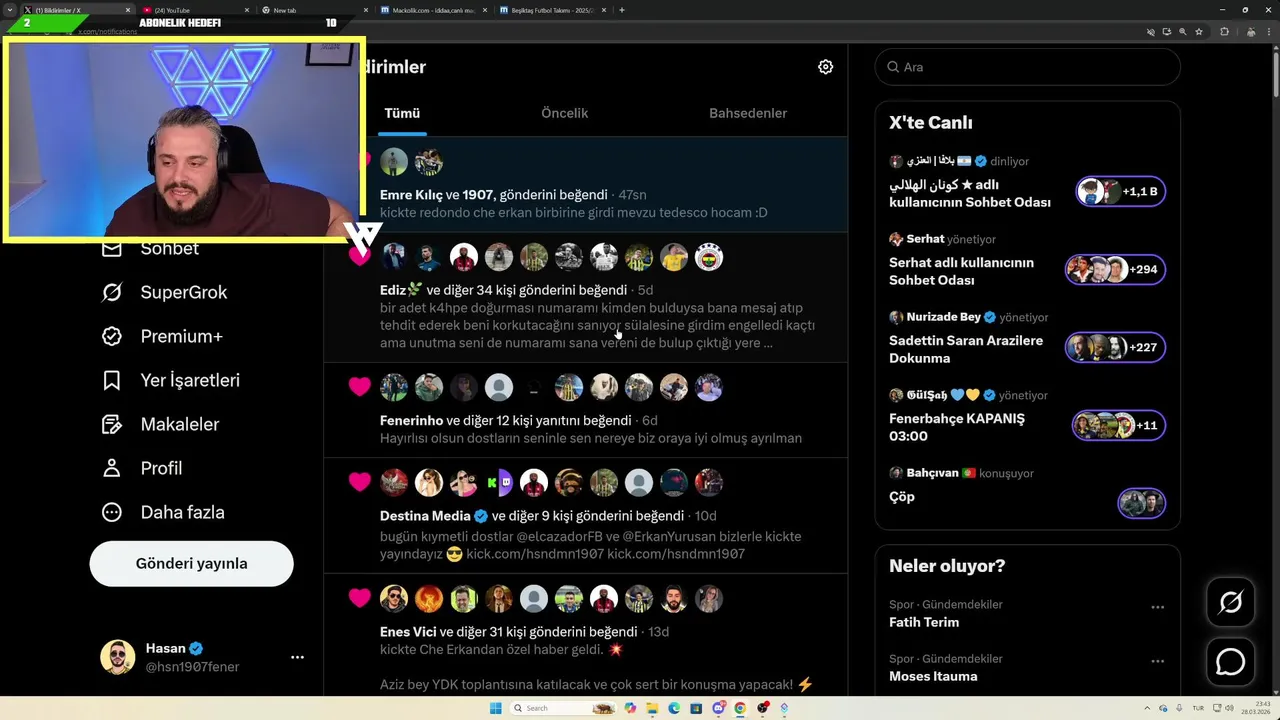Open SuperGrok from the sidebar

pyautogui.click(x=165, y=292)
